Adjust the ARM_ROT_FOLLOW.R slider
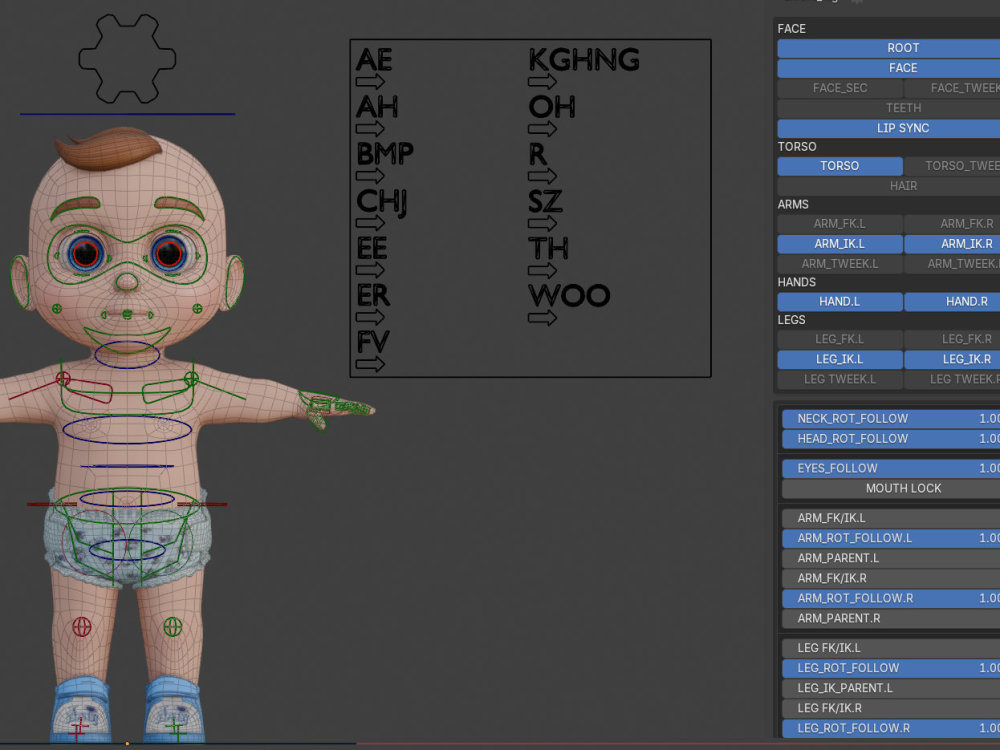 [x=891, y=599]
